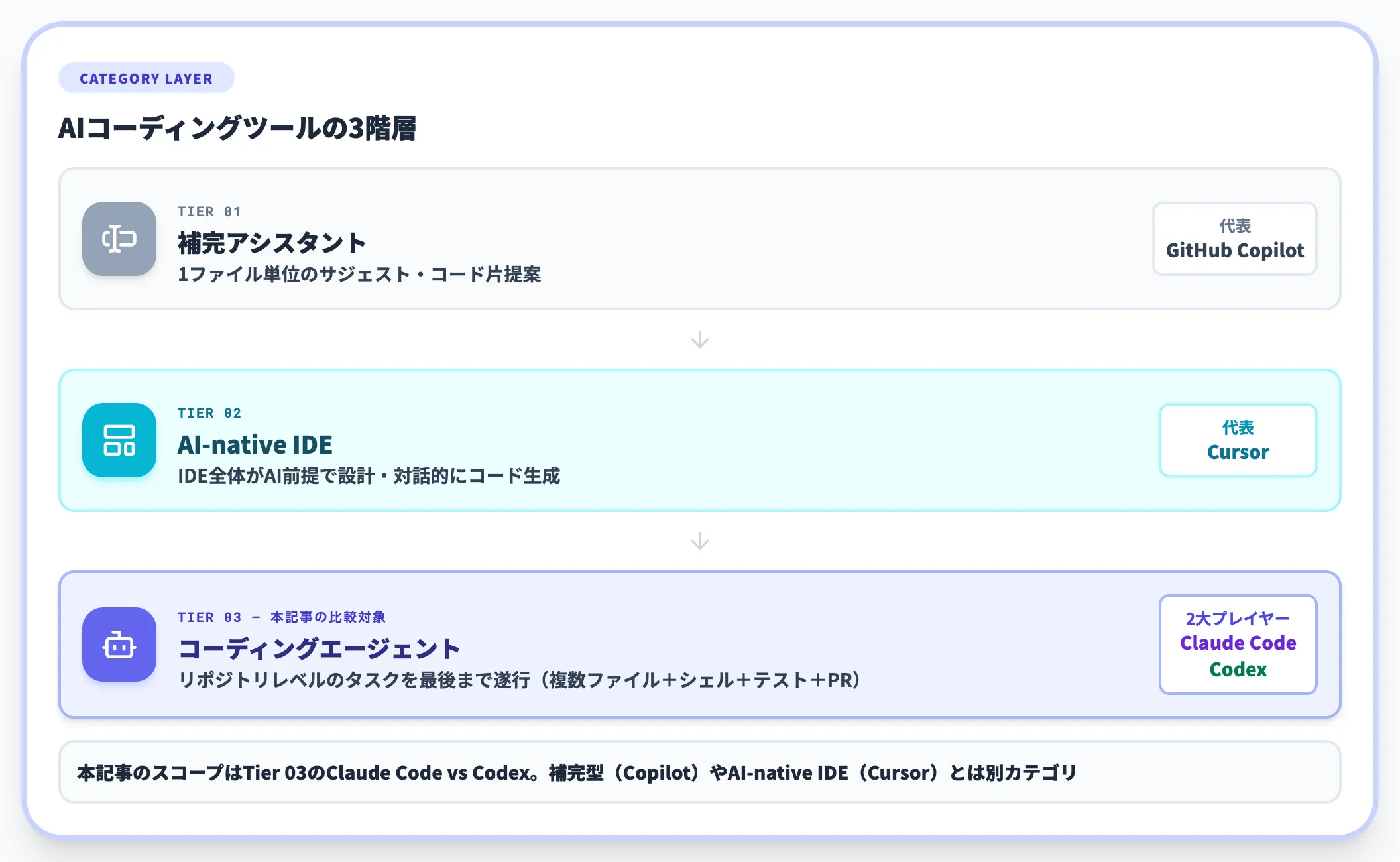This screenshot has height=862, width=1400.
Task: Click the IDE全体がAI前提で設計 description
Action: [x=369, y=475]
